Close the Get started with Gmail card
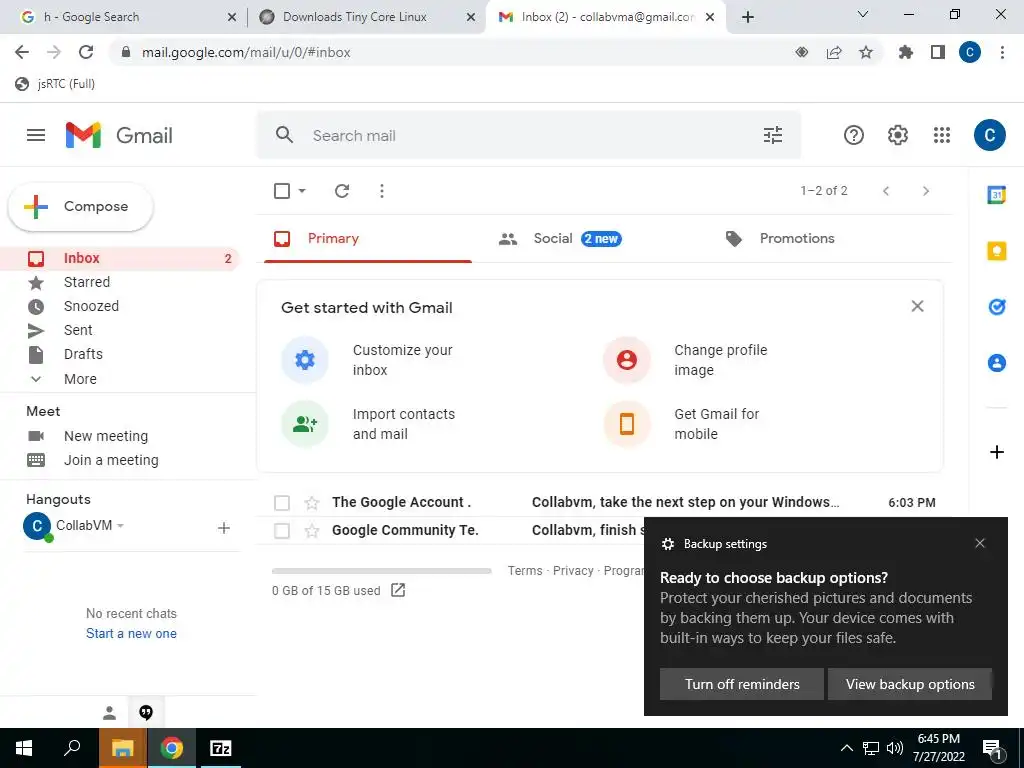 click(917, 306)
